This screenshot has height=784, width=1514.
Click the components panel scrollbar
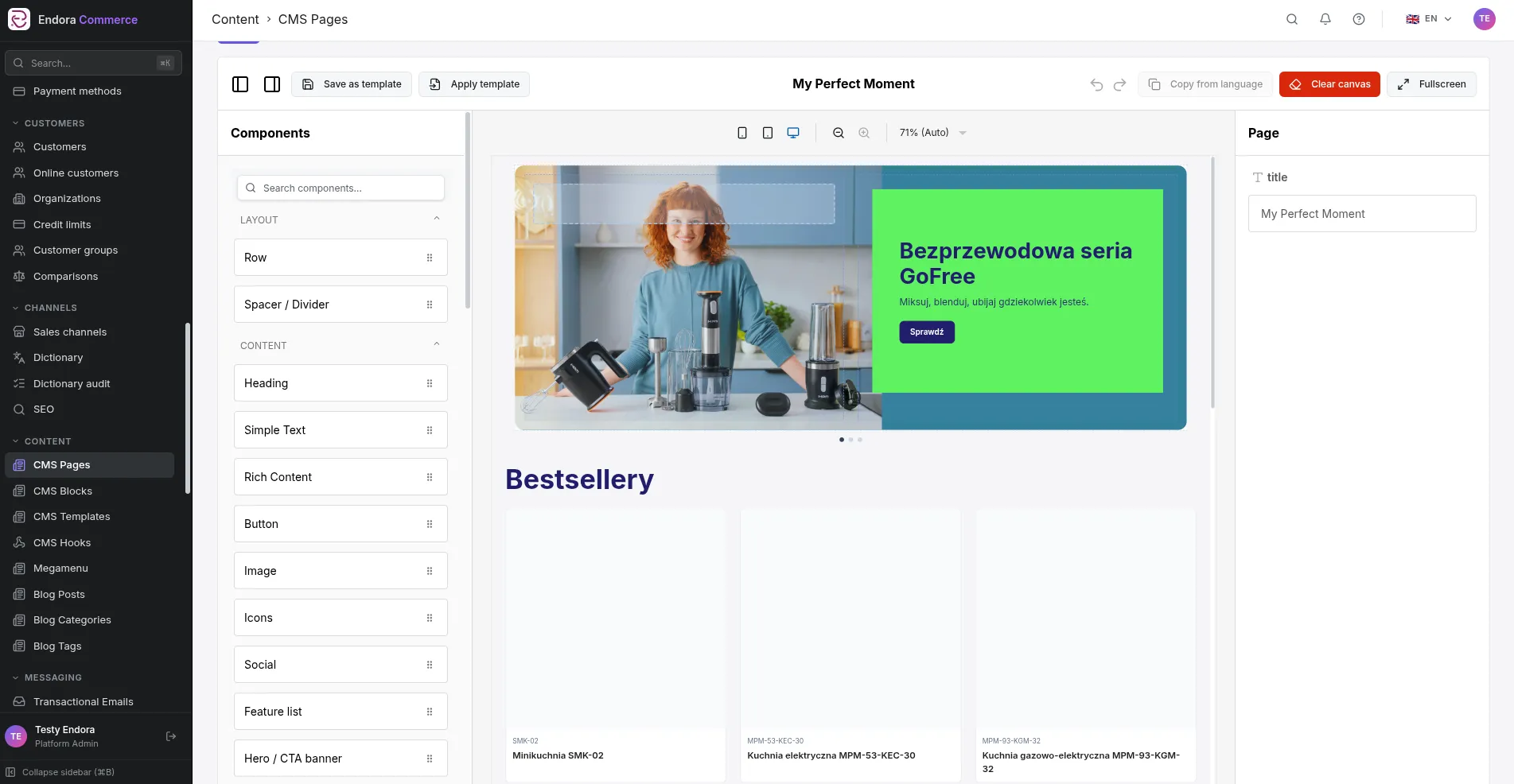(x=468, y=211)
